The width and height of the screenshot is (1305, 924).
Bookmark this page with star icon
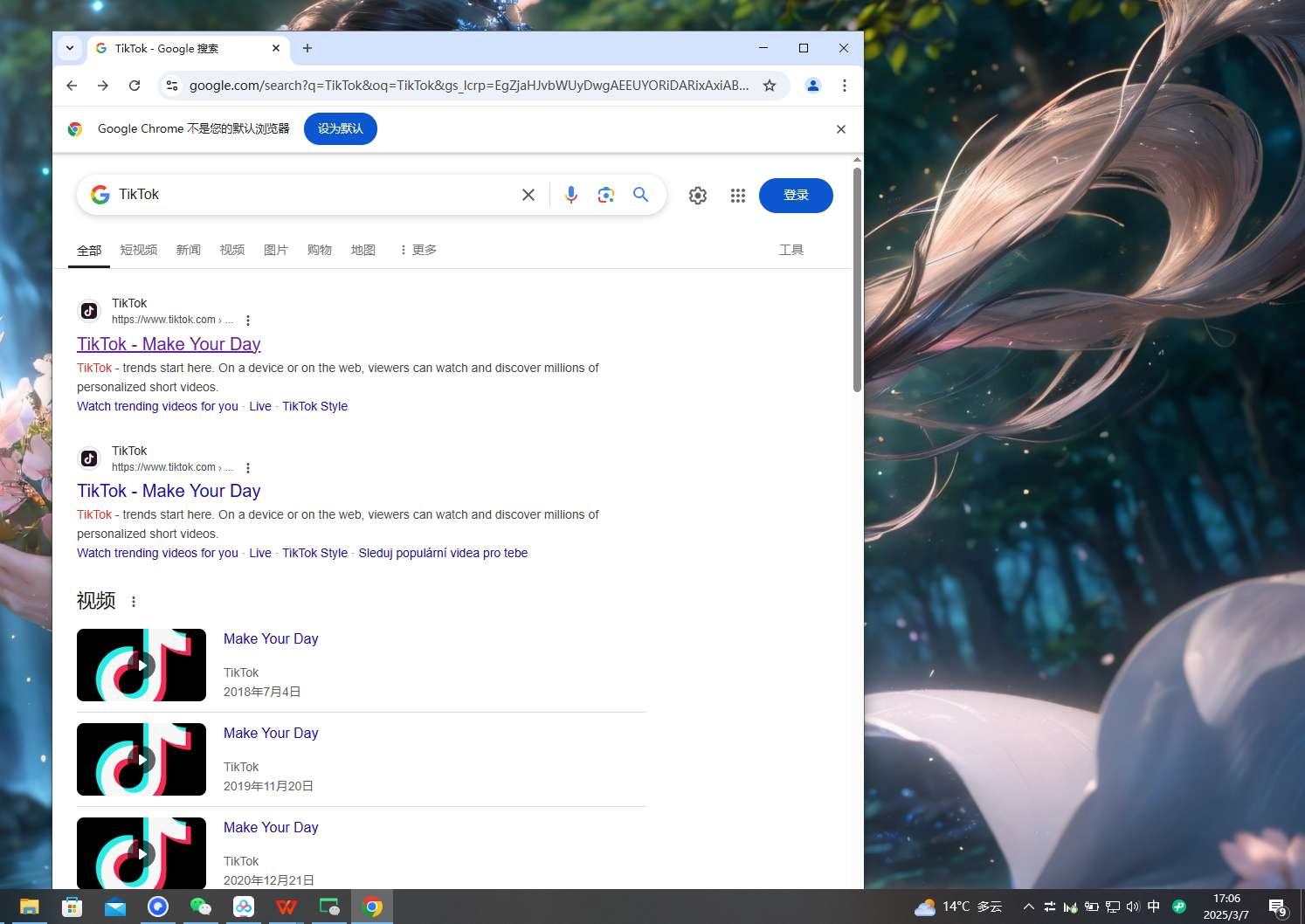(770, 86)
